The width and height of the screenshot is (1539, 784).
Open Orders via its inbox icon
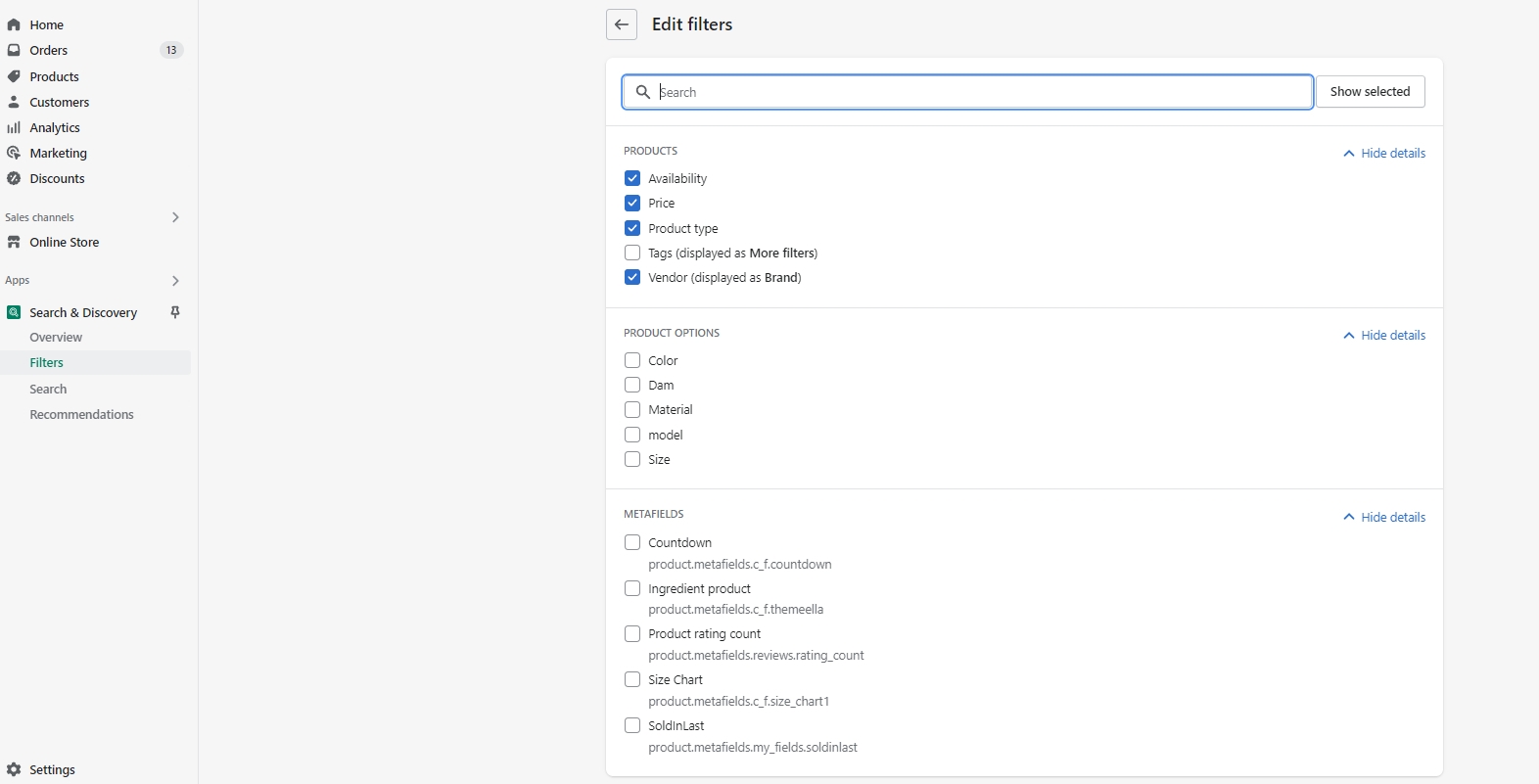(x=14, y=50)
